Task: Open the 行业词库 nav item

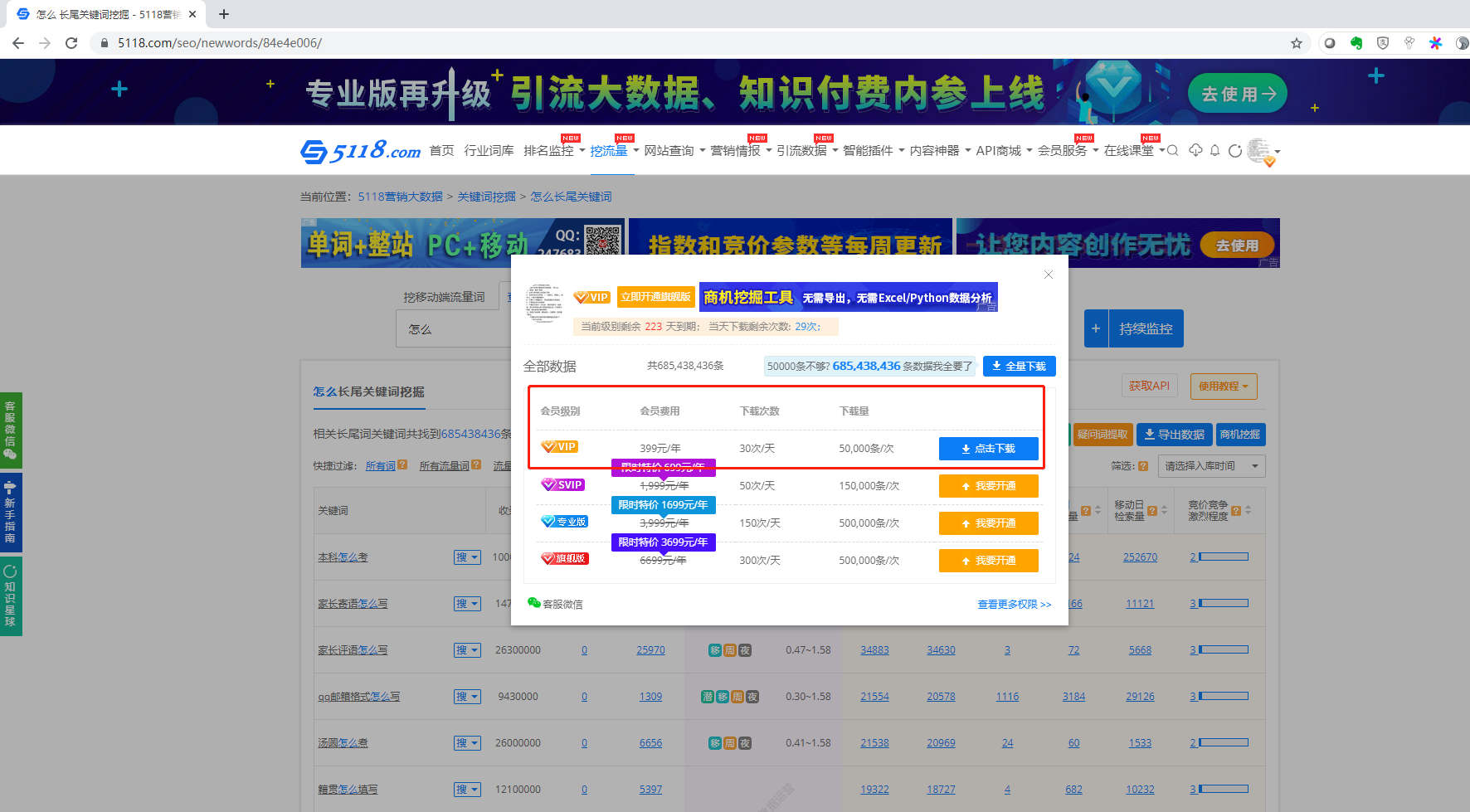Action: point(489,151)
